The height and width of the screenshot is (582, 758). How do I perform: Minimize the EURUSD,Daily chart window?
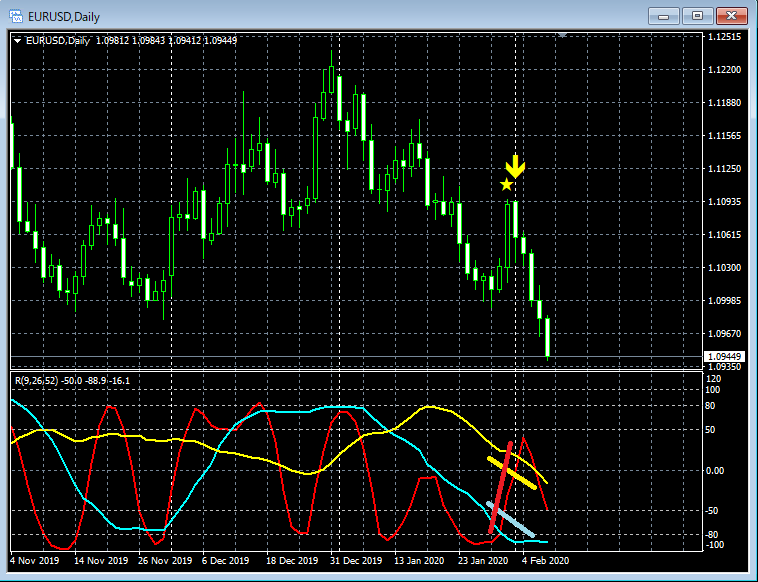coord(664,16)
